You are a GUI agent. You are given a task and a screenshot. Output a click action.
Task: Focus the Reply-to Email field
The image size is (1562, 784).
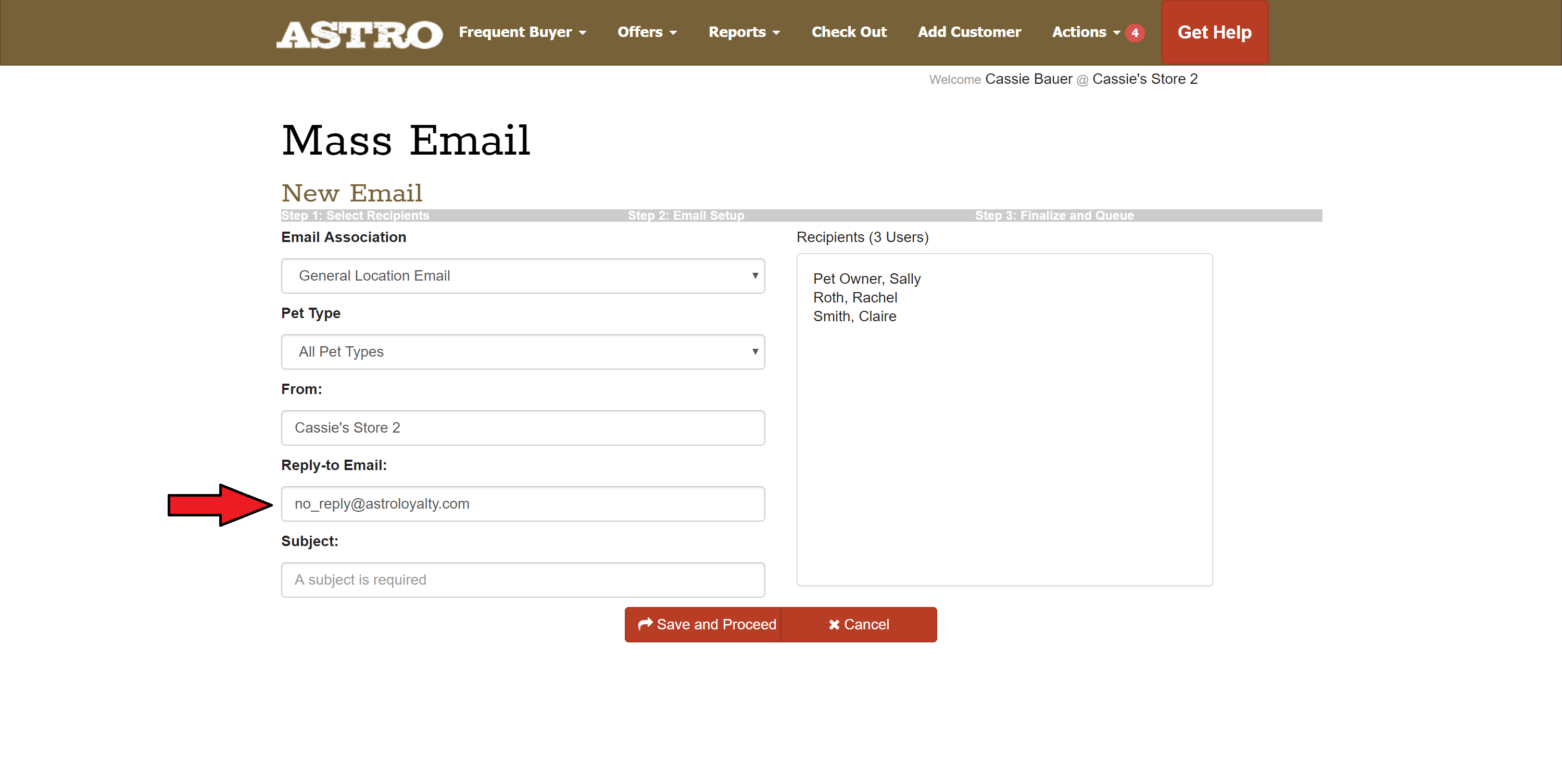(523, 504)
